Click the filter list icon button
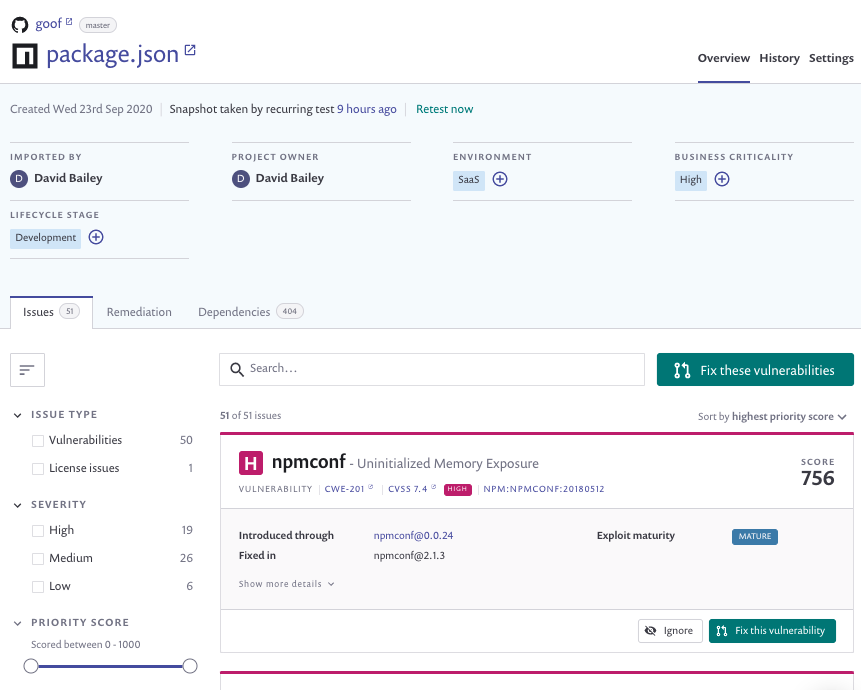This screenshot has height=690, width=861. click(27, 370)
